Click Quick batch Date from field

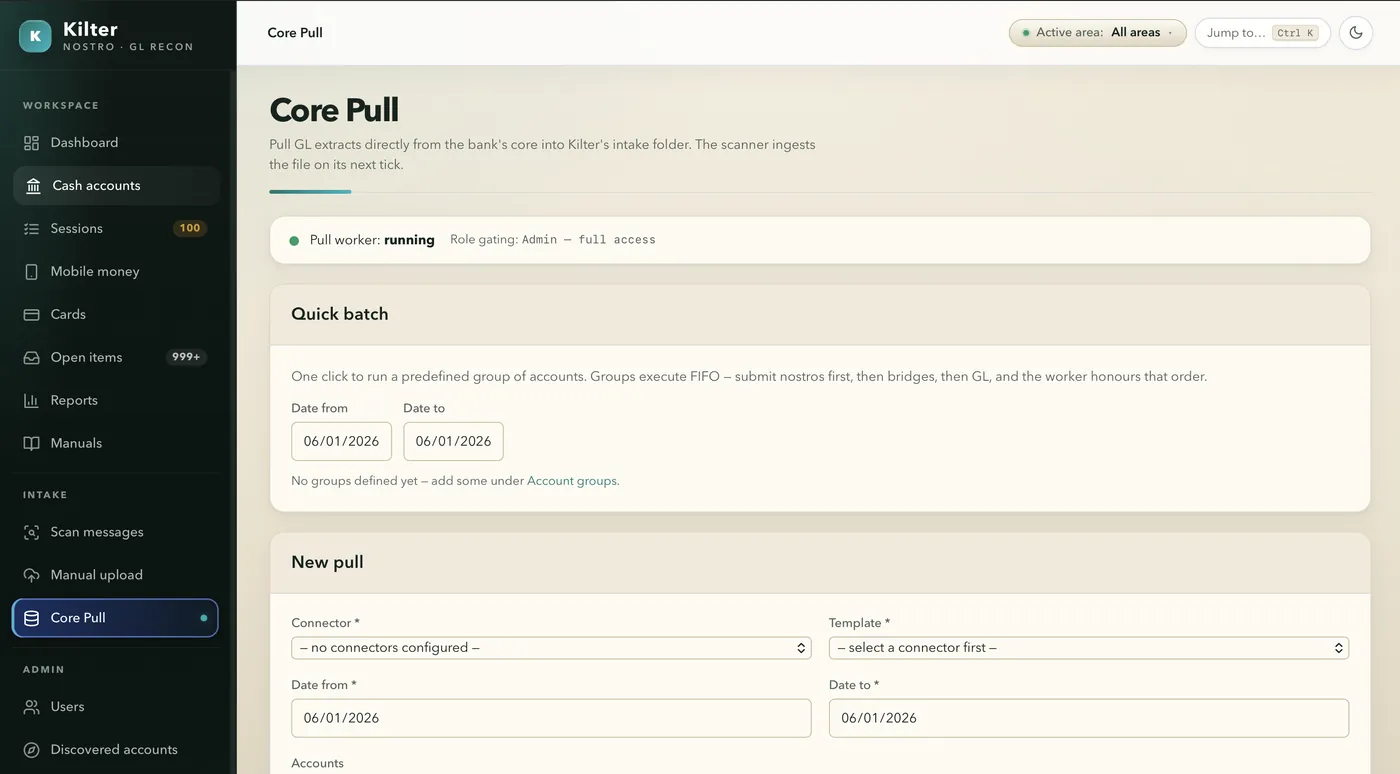coord(341,441)
